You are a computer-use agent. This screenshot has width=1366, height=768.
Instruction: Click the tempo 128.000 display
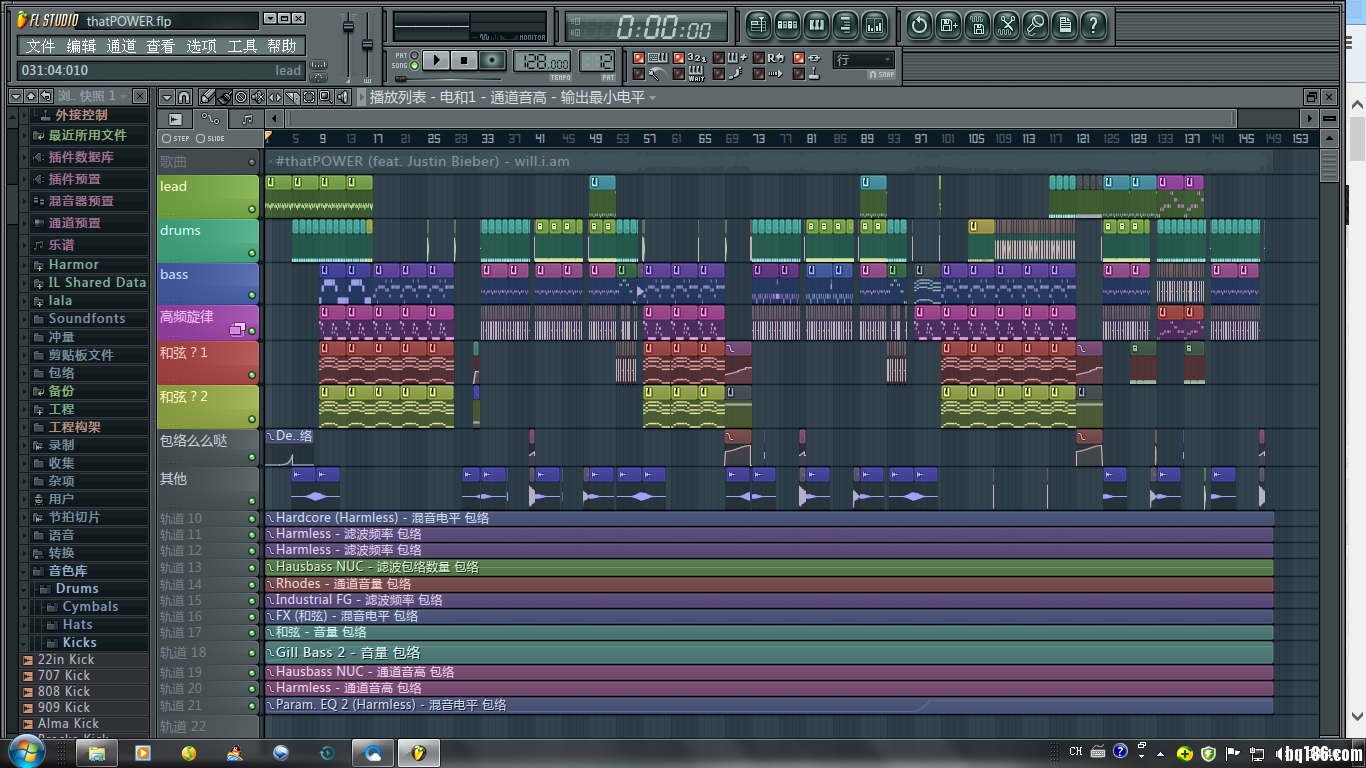tap(542, 62)
